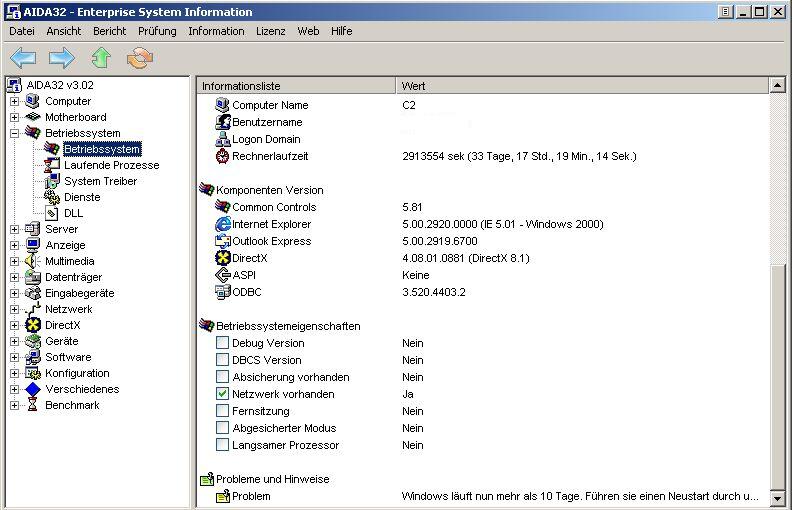Click the Multimedia speaker icon
This screenshot has width=792, height=510.
[x=32, y=261]
